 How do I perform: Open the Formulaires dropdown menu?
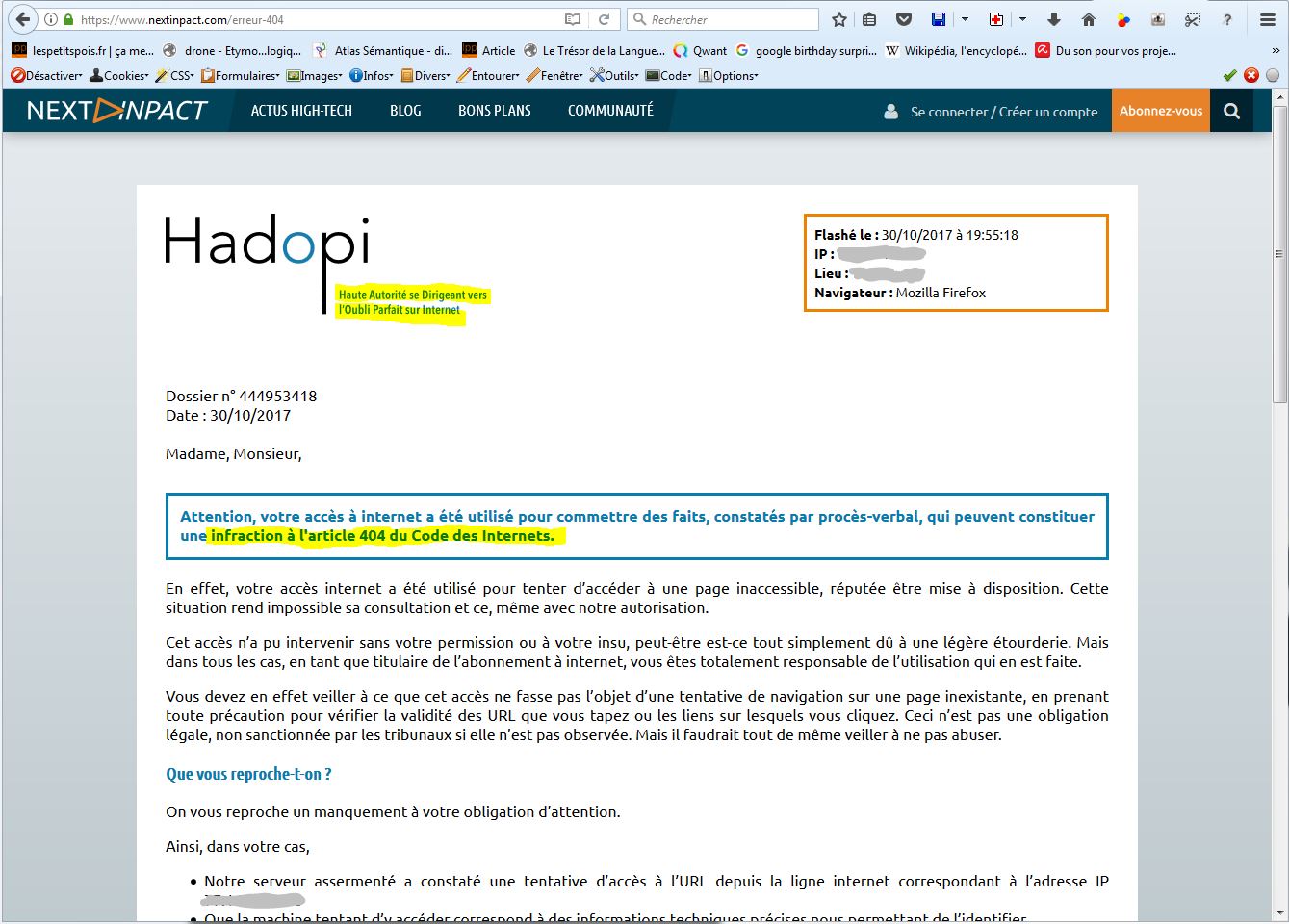tap(240, 75)
